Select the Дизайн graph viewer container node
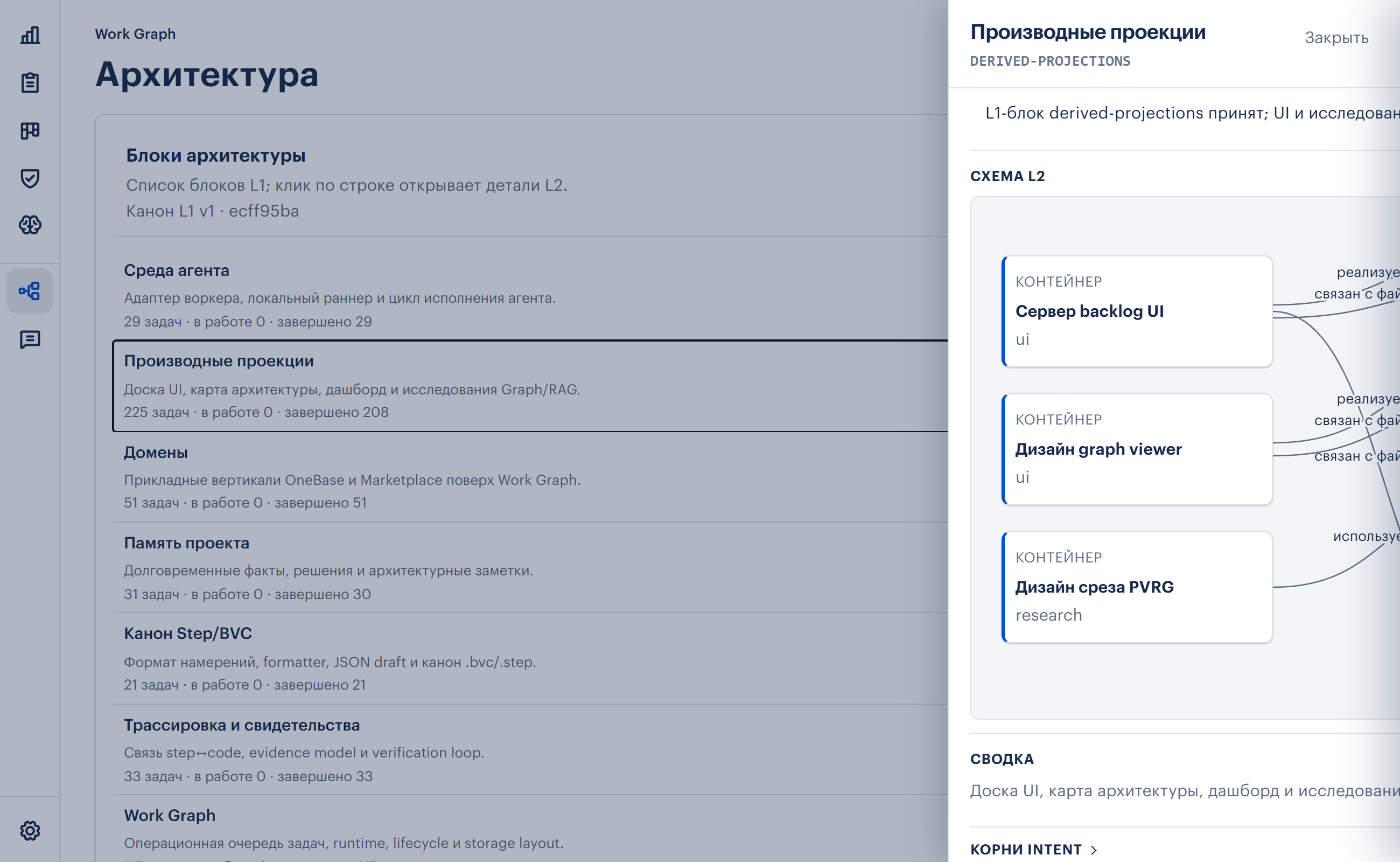The width and height of the screenshot is (1400, 862). (1137, 449)
